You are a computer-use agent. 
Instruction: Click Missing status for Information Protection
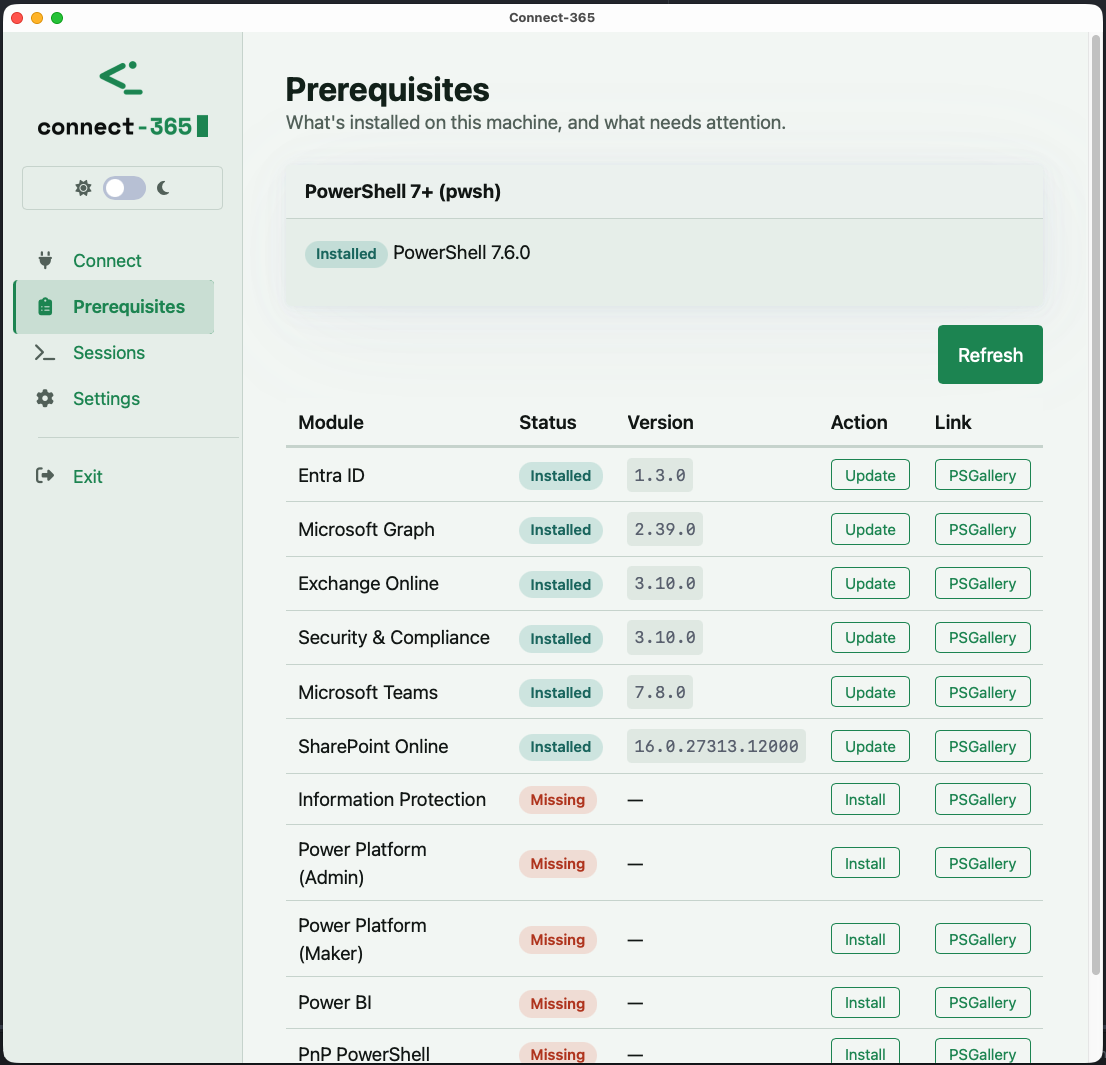(x=557, y=800)
